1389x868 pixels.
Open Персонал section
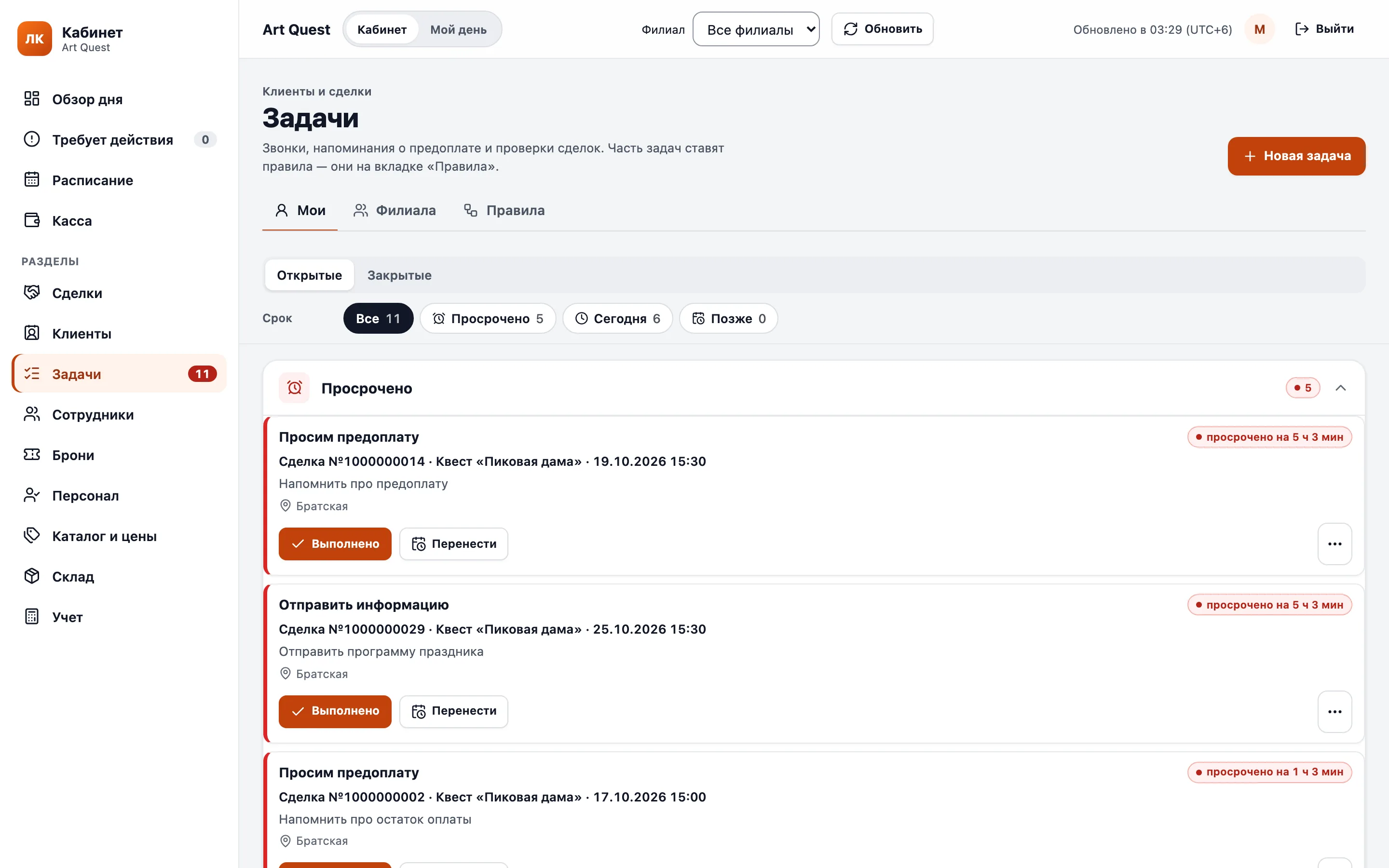pos(119,495)
